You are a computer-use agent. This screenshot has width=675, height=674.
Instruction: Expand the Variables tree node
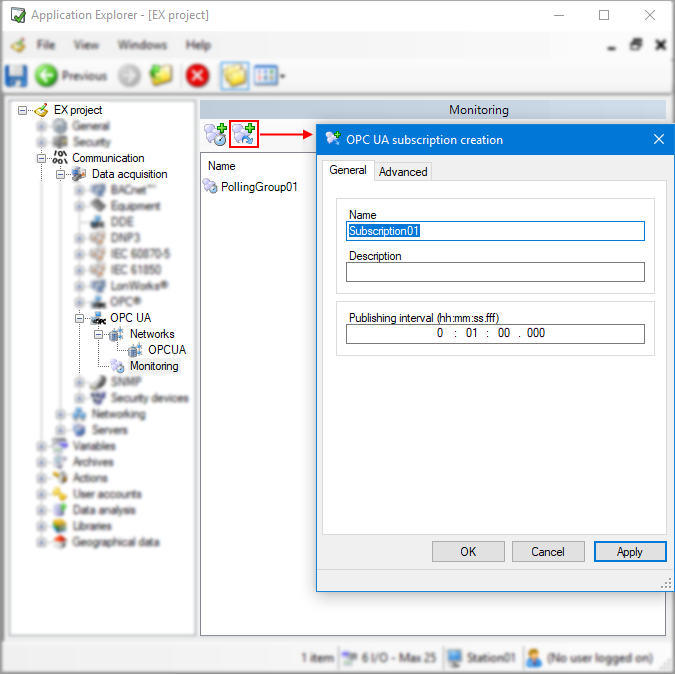coord(42,446)
